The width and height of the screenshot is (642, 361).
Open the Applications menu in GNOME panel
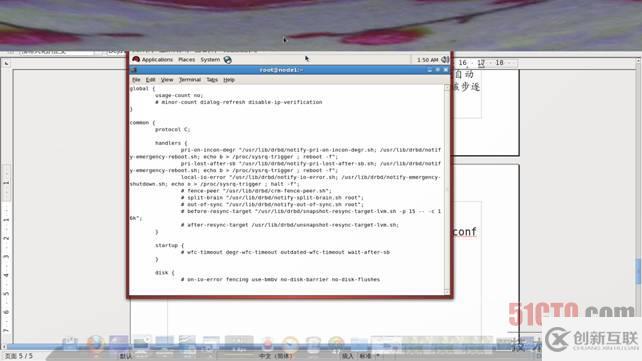(157, 60)
